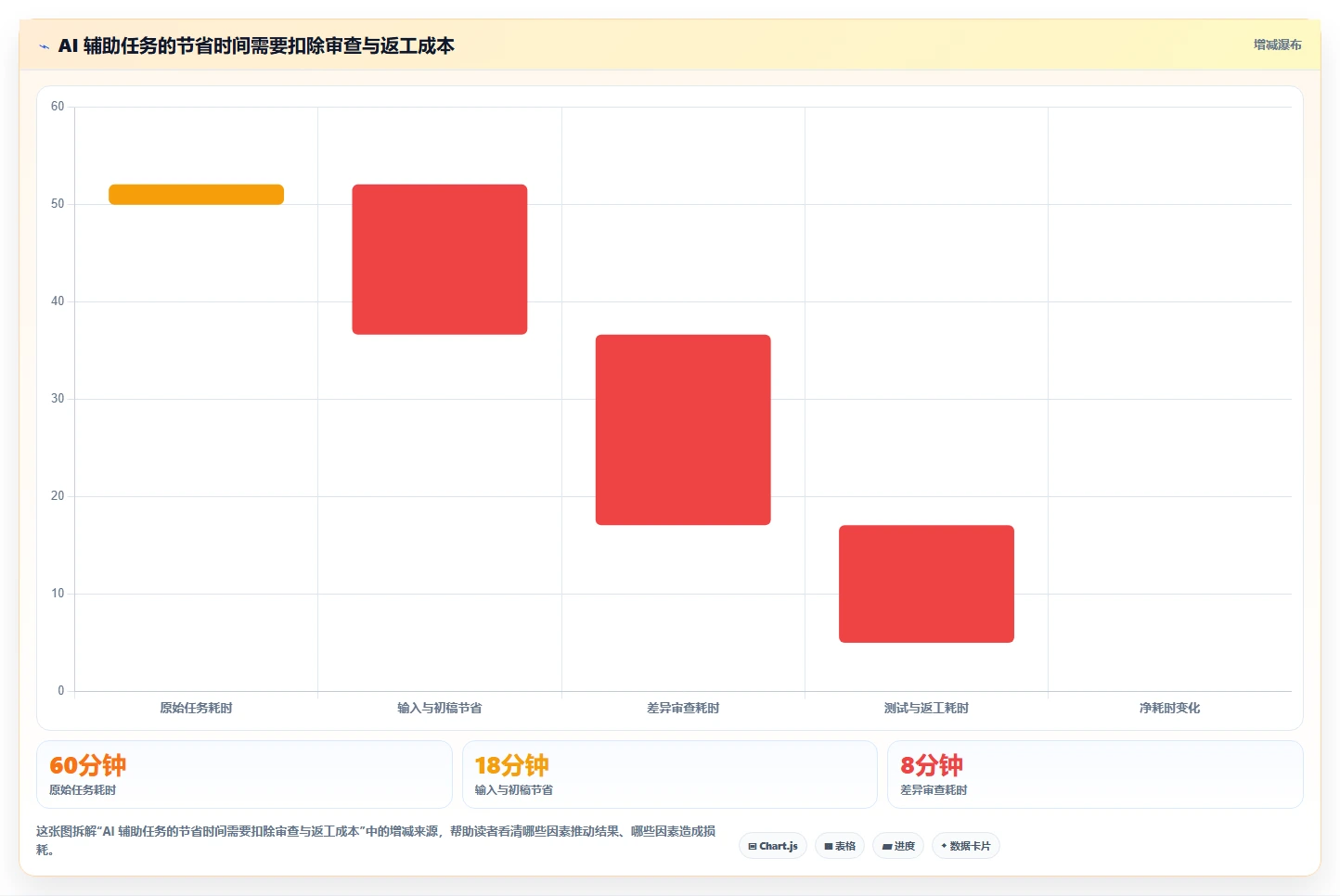Viewport: 1340px width, 896px height.
Task: Click the 测试与返工耗时 axis label
Action: click(926, 708)
